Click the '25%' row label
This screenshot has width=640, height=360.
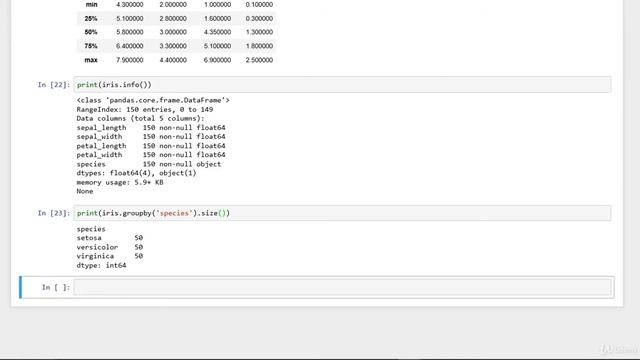91,18
